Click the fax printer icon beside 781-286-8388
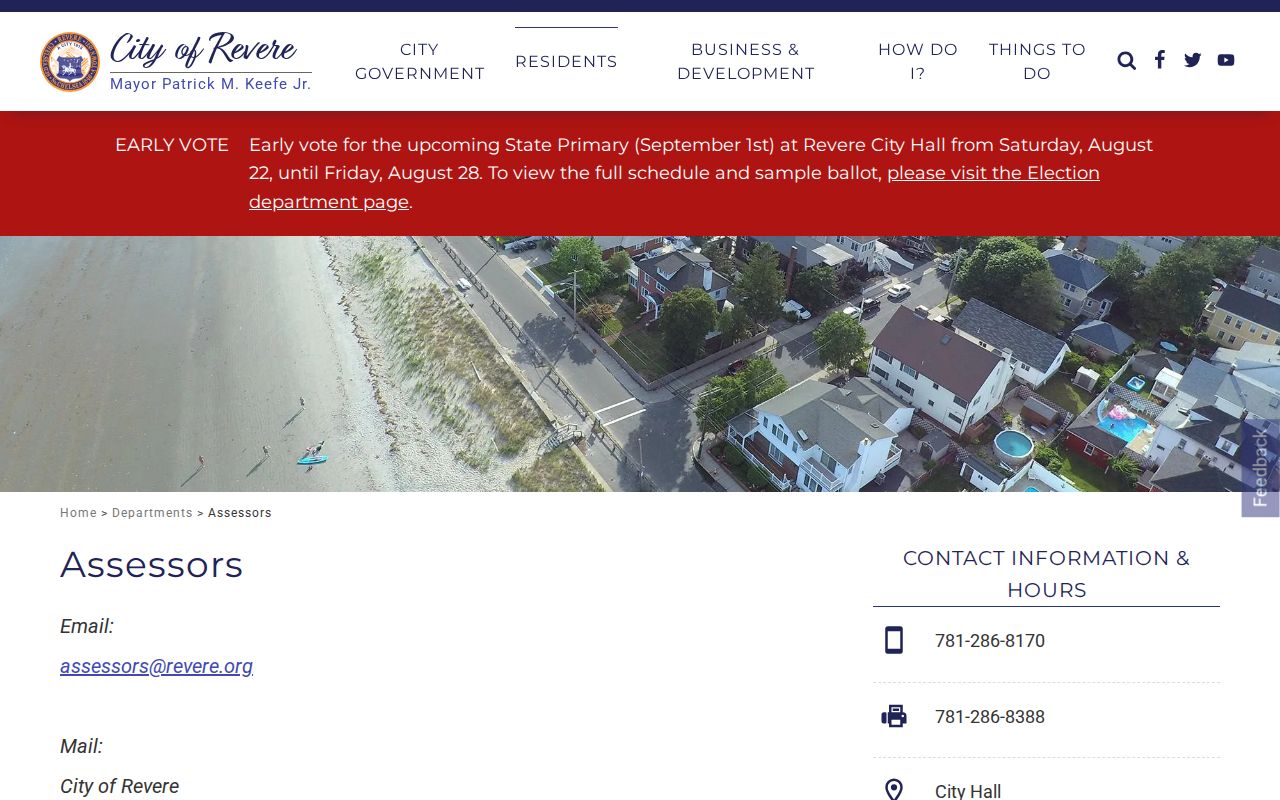 point(894,716)
